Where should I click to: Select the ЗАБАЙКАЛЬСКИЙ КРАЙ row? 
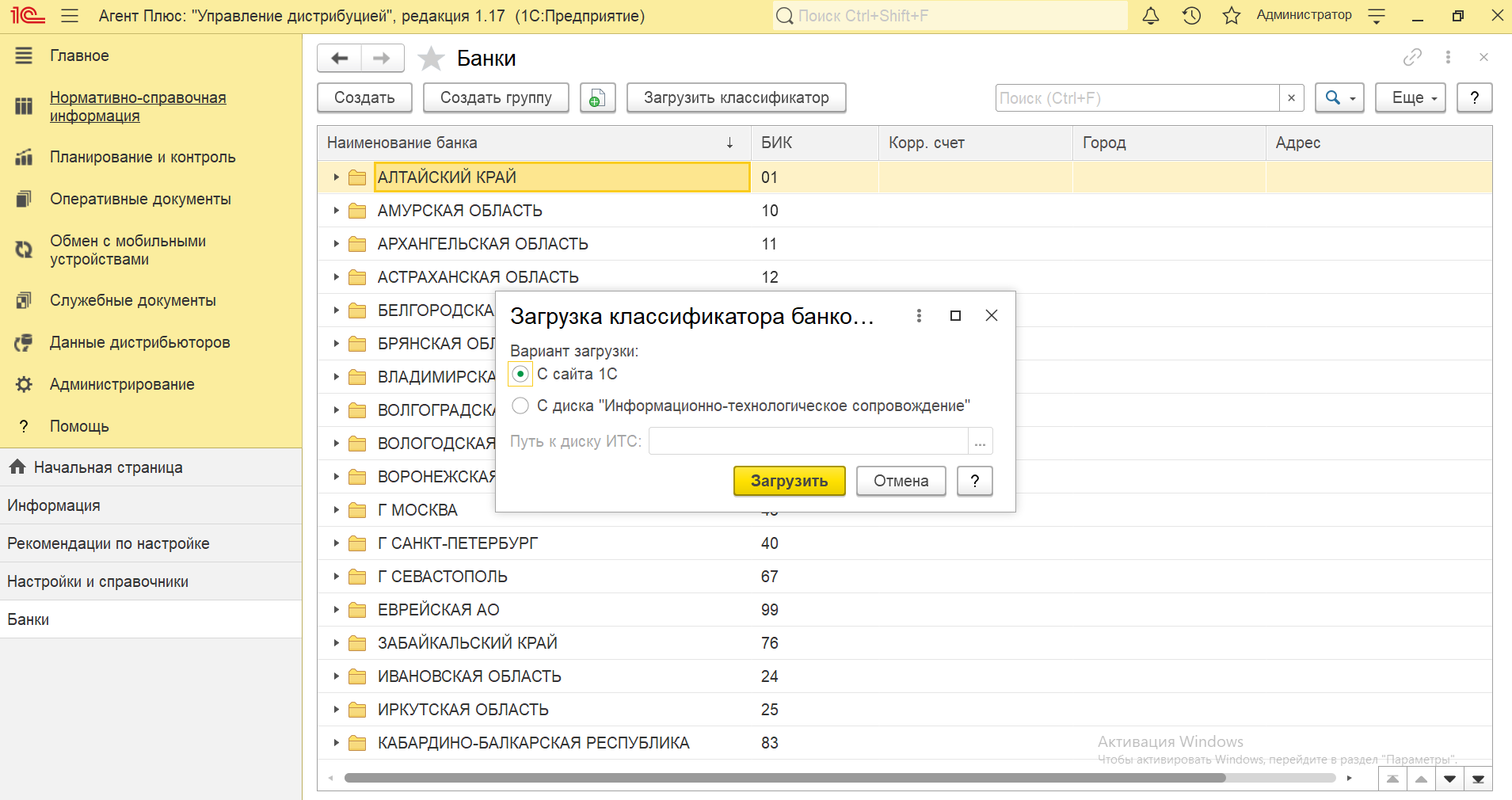click(905, 643)
